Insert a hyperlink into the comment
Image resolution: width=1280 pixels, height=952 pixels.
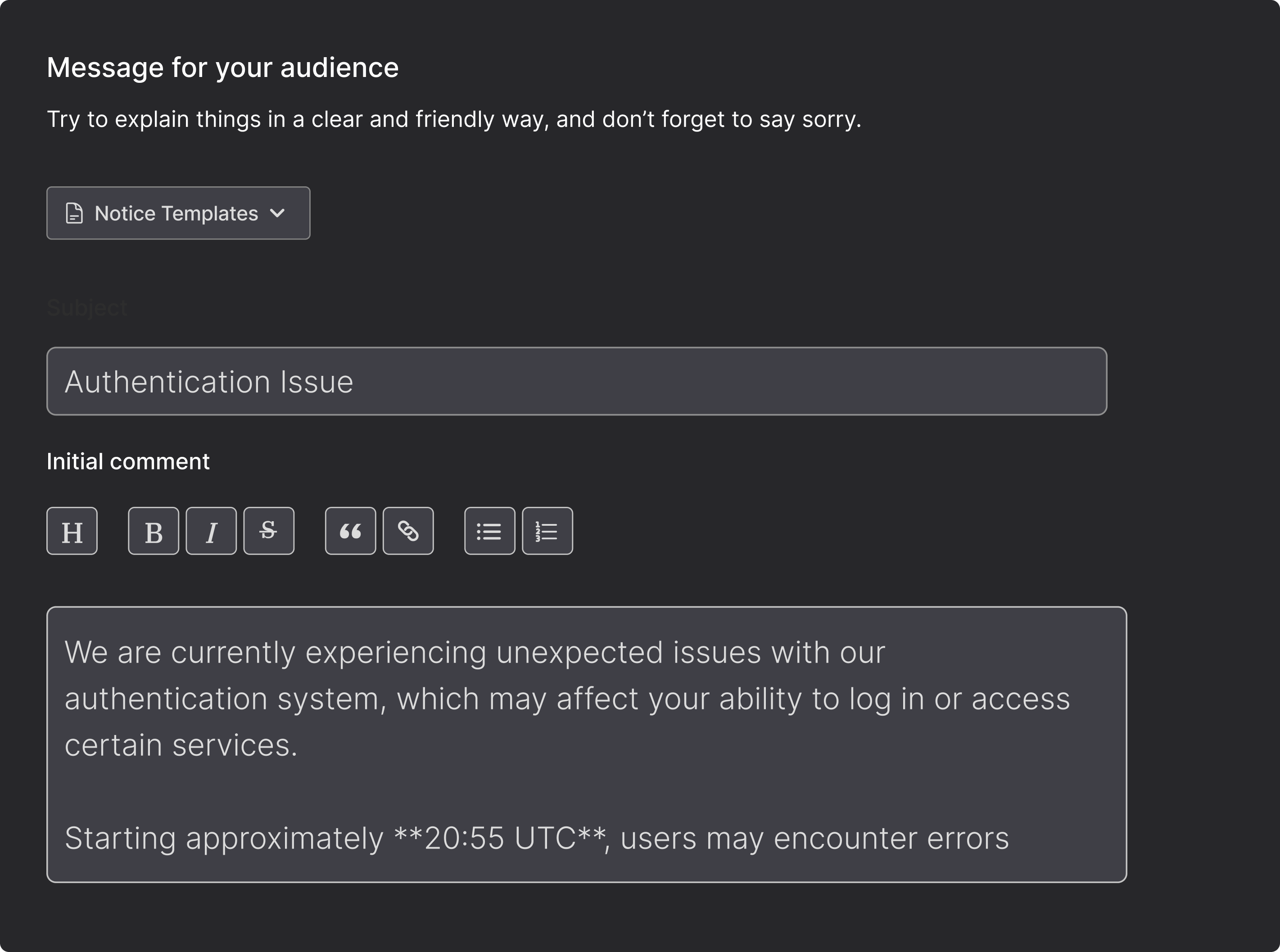click(x=409, y=530)
